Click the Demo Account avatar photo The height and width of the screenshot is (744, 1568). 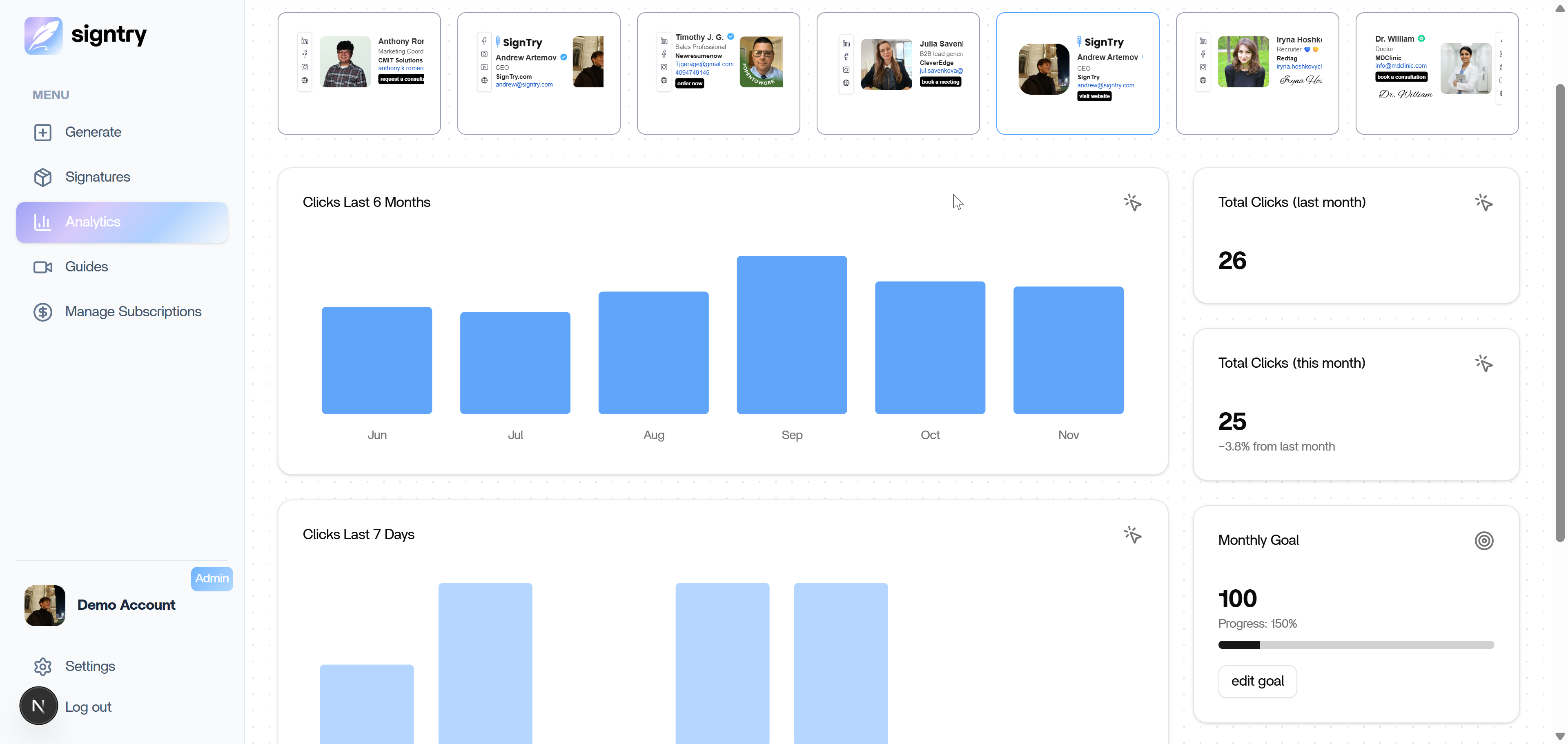point(45,605)
